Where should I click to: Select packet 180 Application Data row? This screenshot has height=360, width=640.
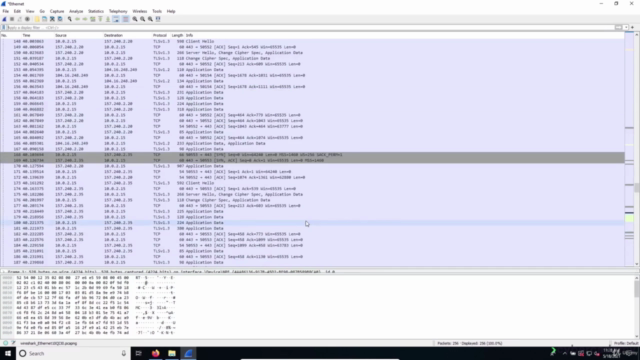click(312, 223)
